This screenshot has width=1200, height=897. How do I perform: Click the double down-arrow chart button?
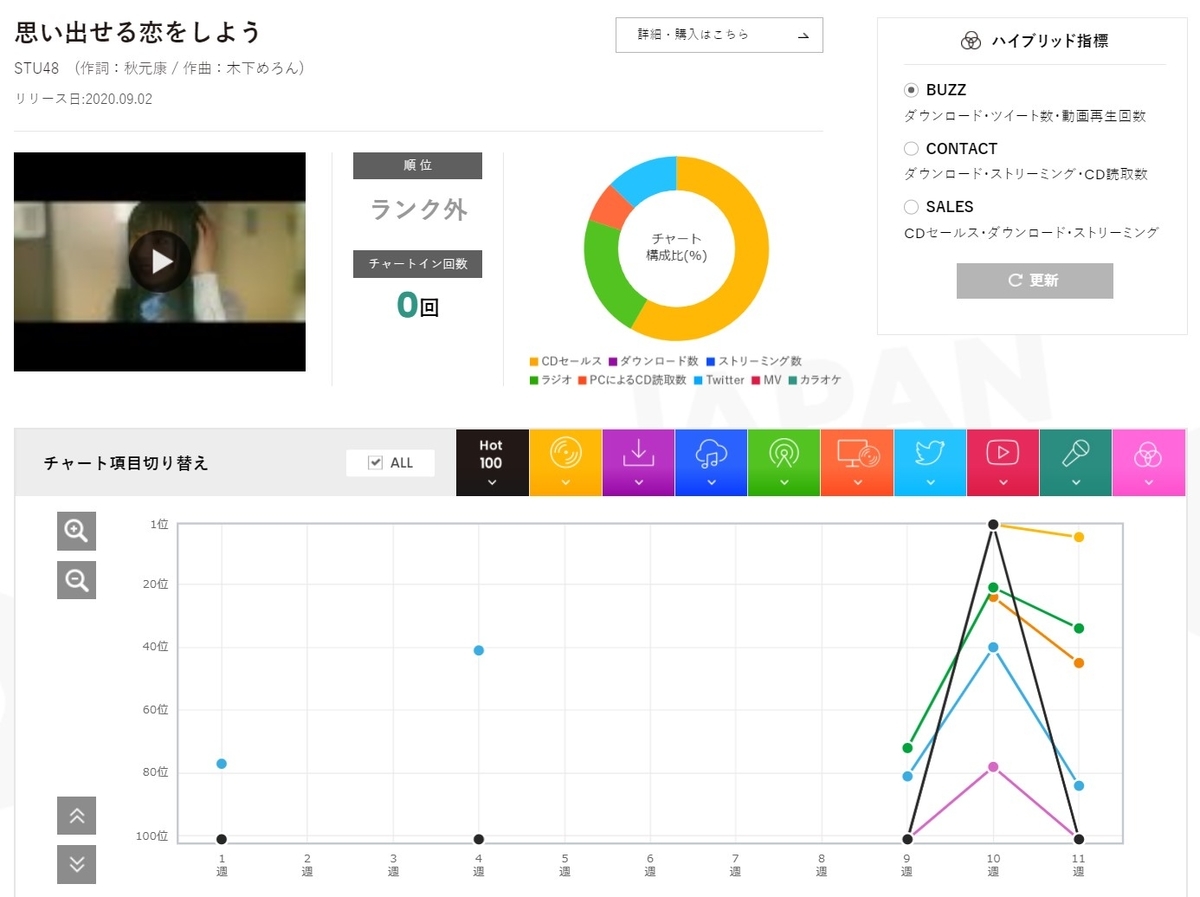tap(77, 864)
